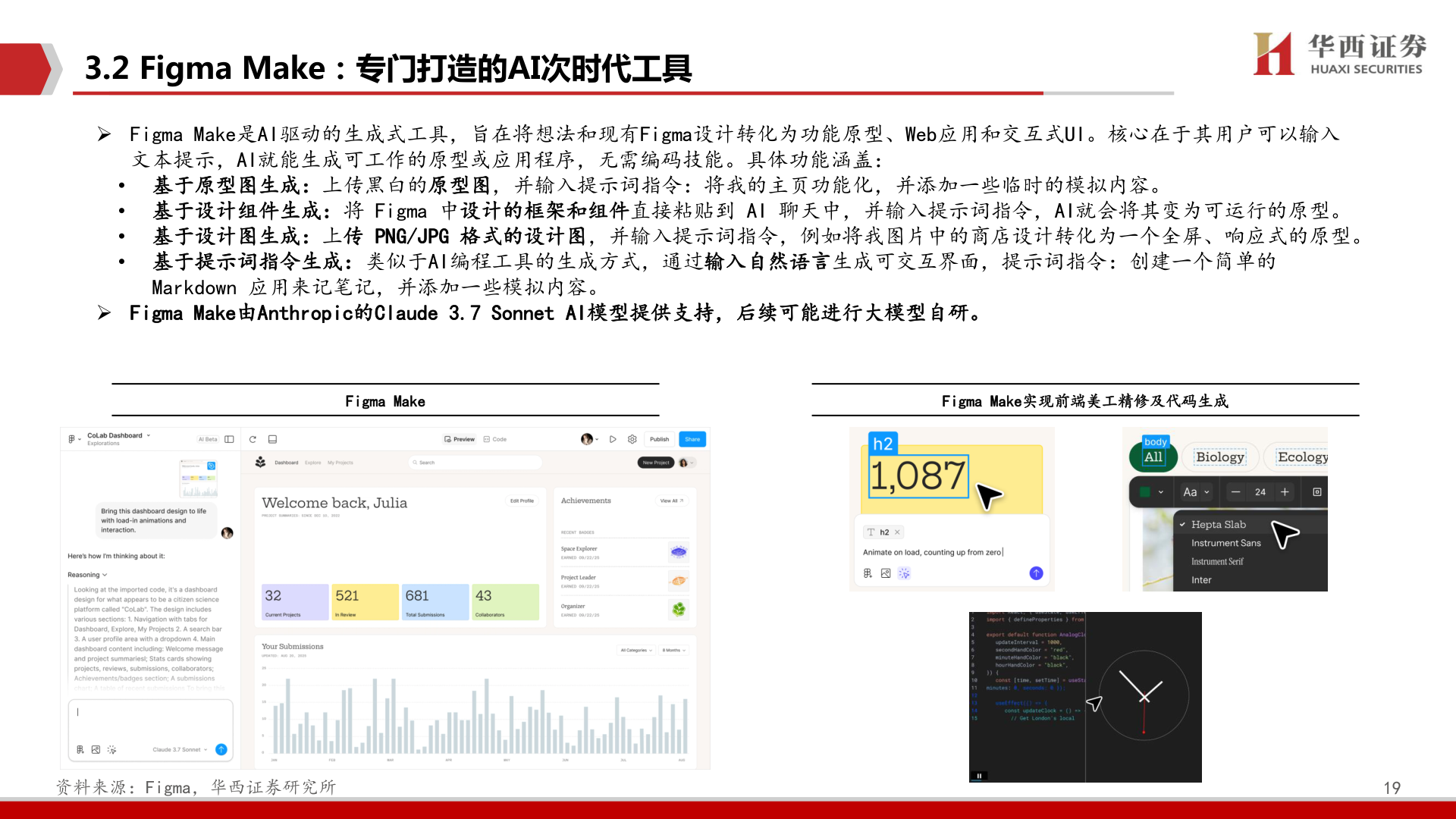1456x819 pixels.
Task: Click the Edit Profile button
Action: click(522, 500)
